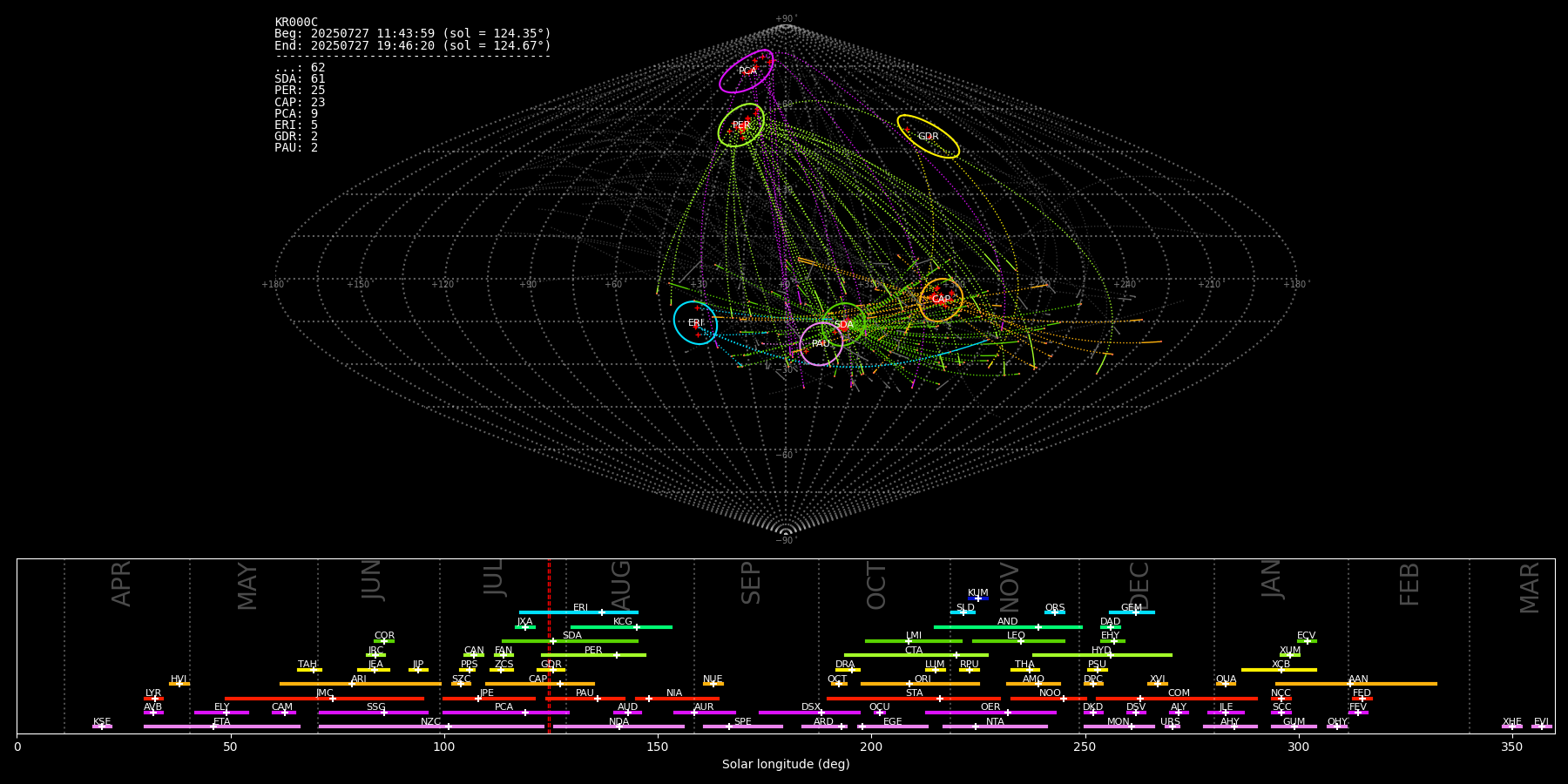Click the FED shower label in the timeline

1362,693
